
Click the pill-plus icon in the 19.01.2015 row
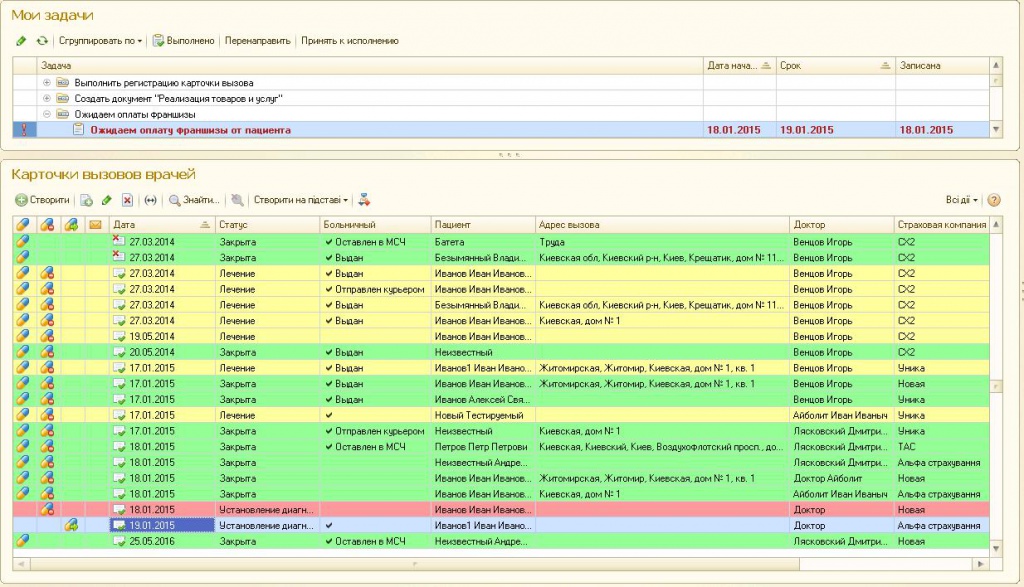[x=71, y=524]
